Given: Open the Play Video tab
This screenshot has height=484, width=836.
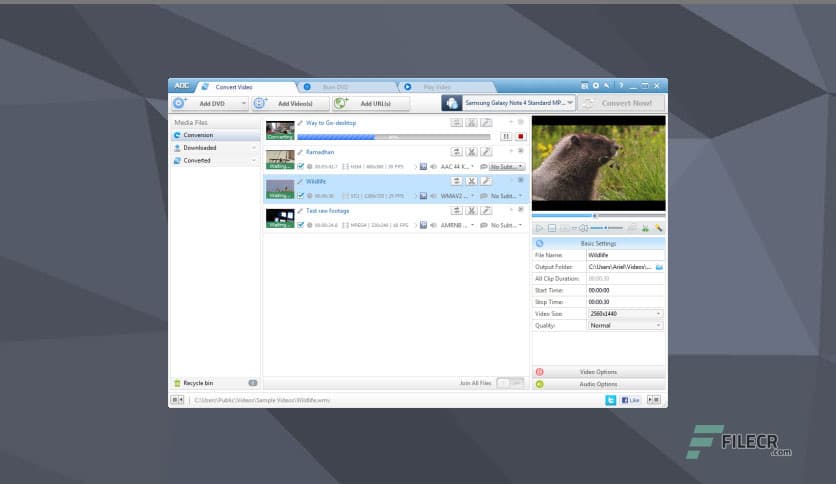Looking at the screenshot, I should [x=447, y=87].
